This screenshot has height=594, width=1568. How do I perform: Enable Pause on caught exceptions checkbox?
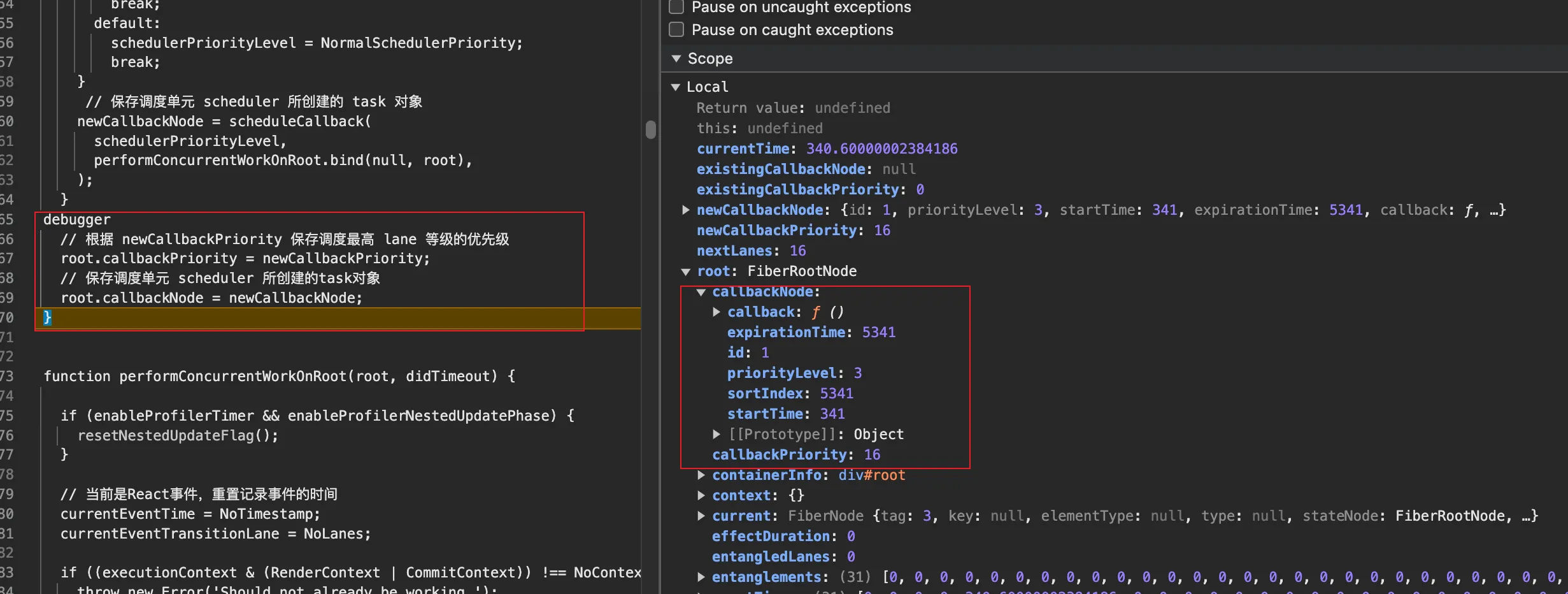click(x=676, y=30)
